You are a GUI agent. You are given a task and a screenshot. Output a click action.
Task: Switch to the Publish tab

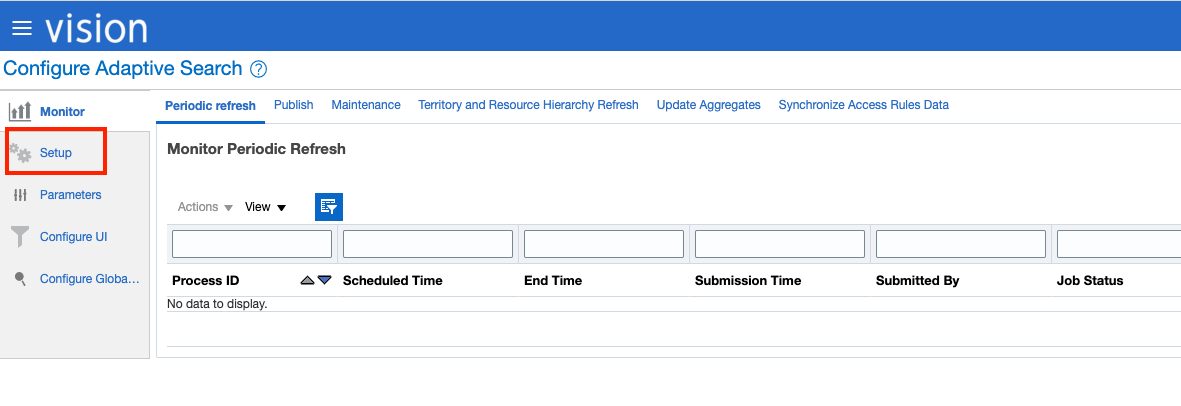(293, 105)
